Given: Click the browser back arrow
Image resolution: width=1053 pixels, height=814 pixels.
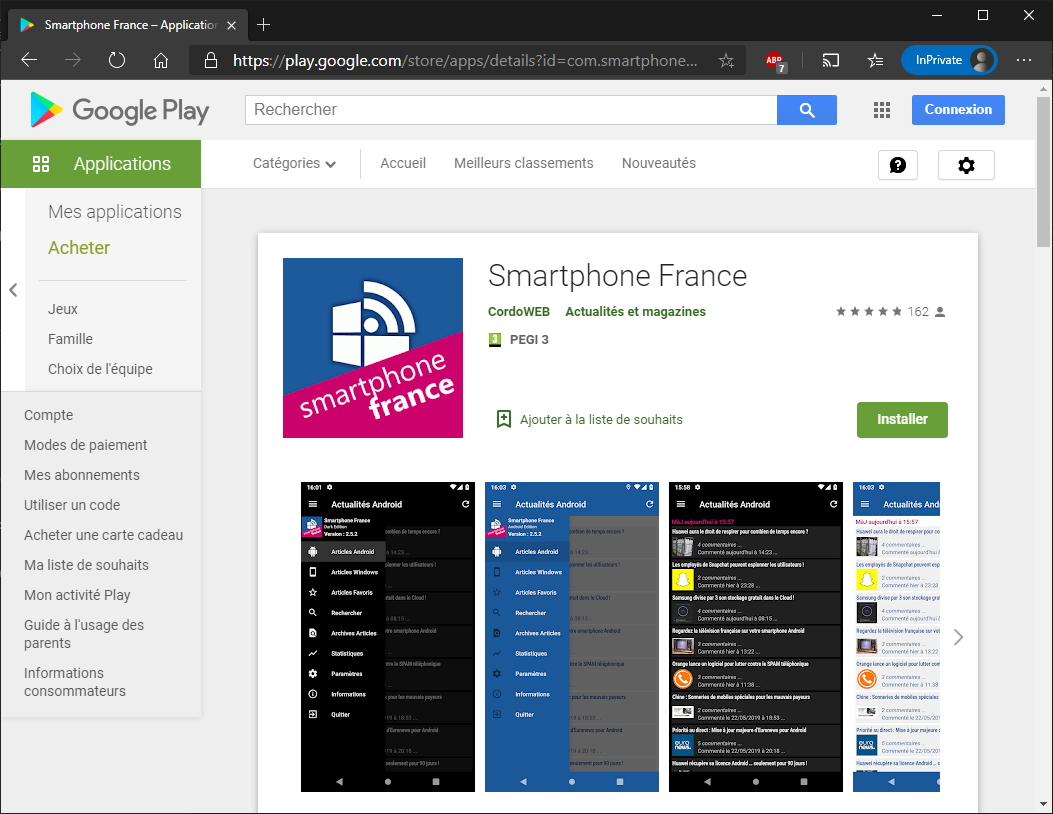Looking at the screenshot, I should [29, 60].
